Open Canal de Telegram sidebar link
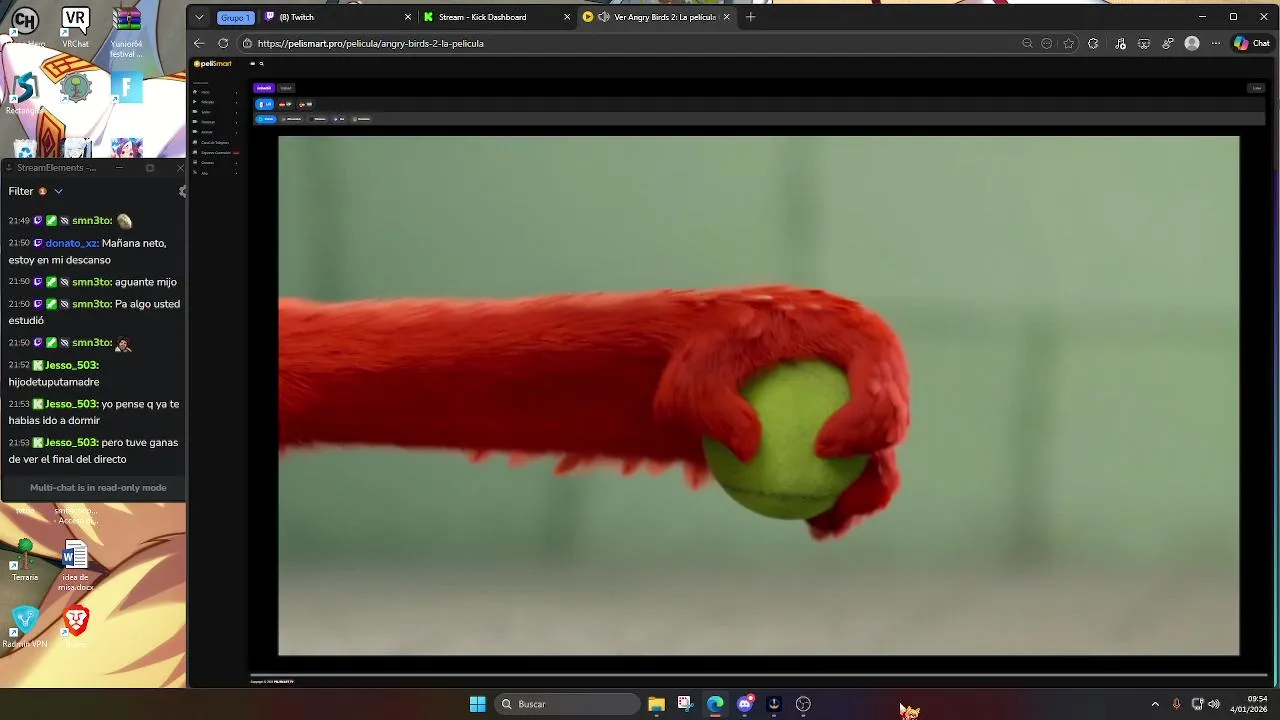Viewport: 1280px width, 720px height. point(215,142)
